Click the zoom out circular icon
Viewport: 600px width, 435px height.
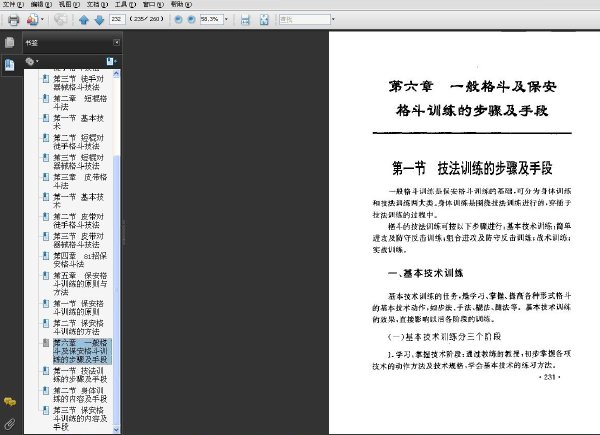click(x=178, y=19)
